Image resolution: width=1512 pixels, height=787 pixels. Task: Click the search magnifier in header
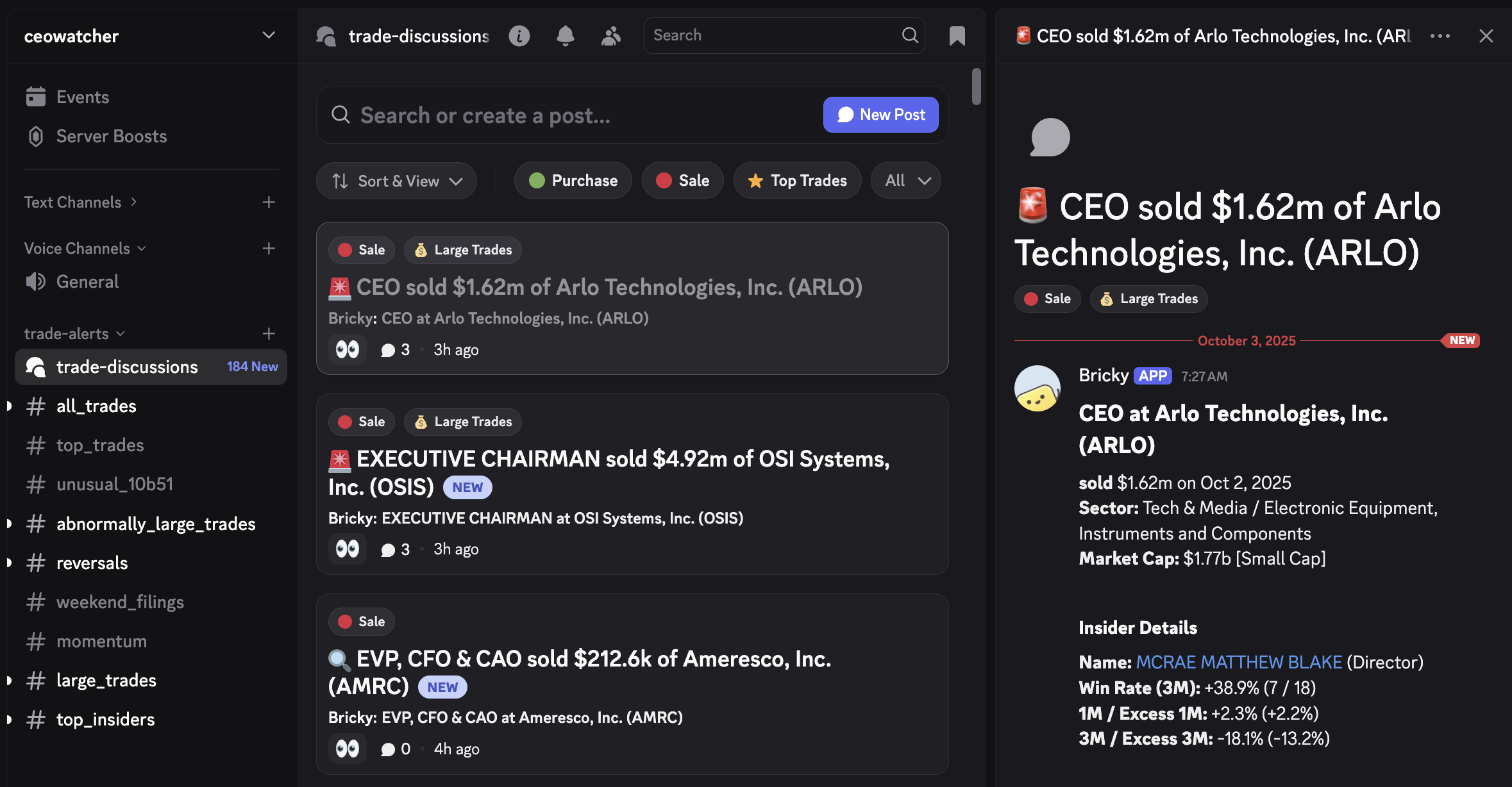(910, 35)
